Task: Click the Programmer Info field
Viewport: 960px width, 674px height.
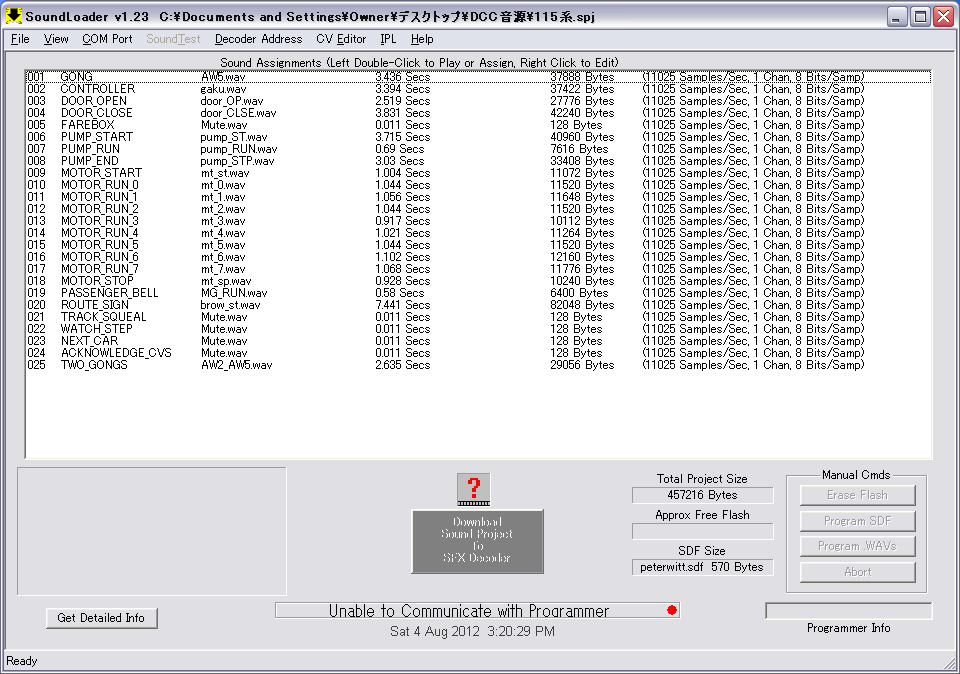Action: pos(849,610)
